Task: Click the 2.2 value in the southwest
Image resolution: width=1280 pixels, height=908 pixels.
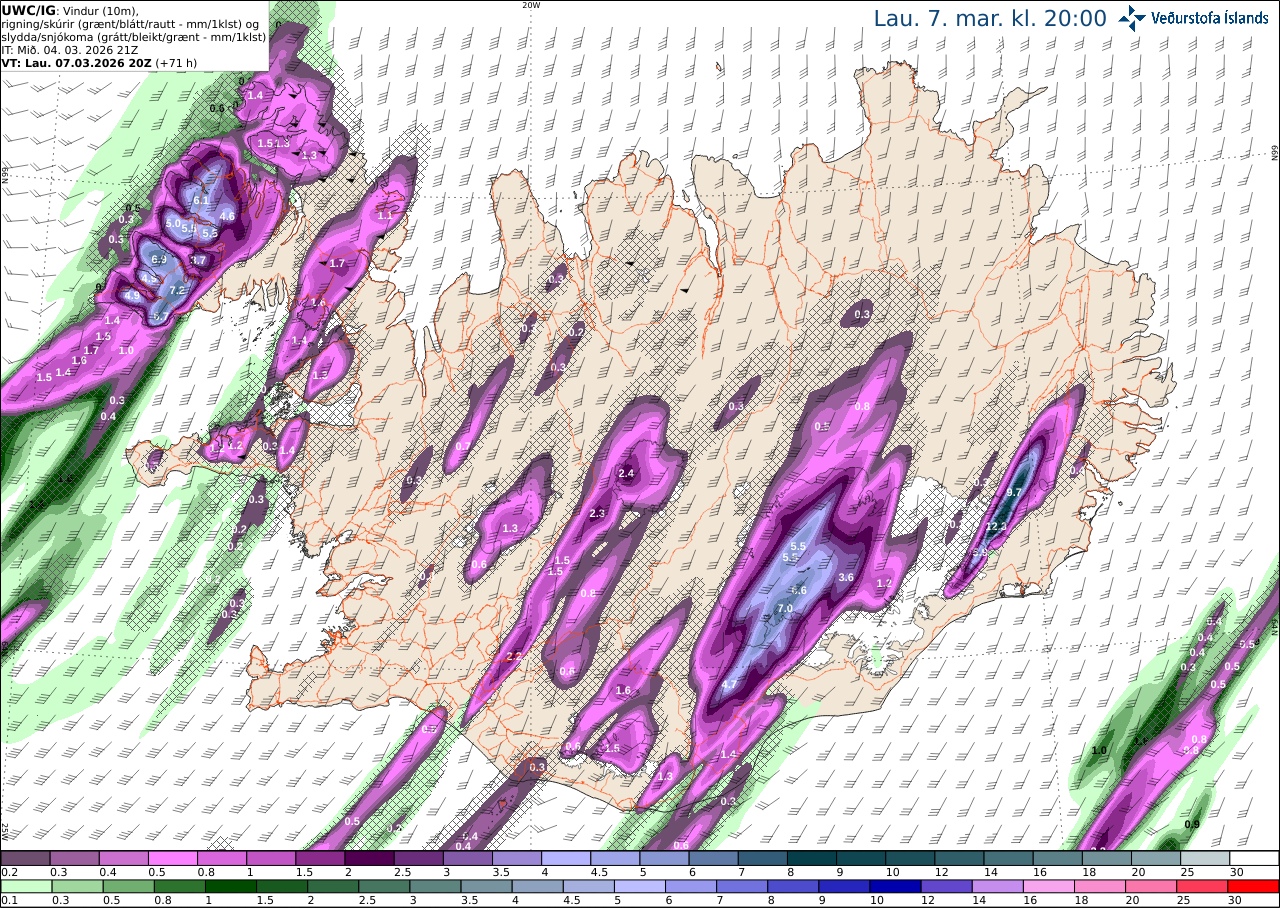Action: point(514,656)
